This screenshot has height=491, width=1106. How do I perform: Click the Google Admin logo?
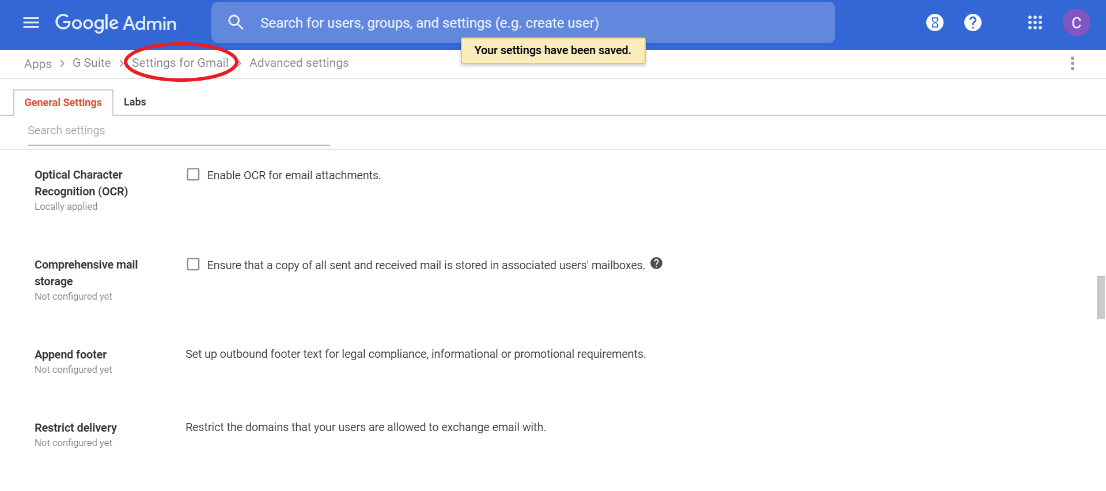(x=116, y=23)
